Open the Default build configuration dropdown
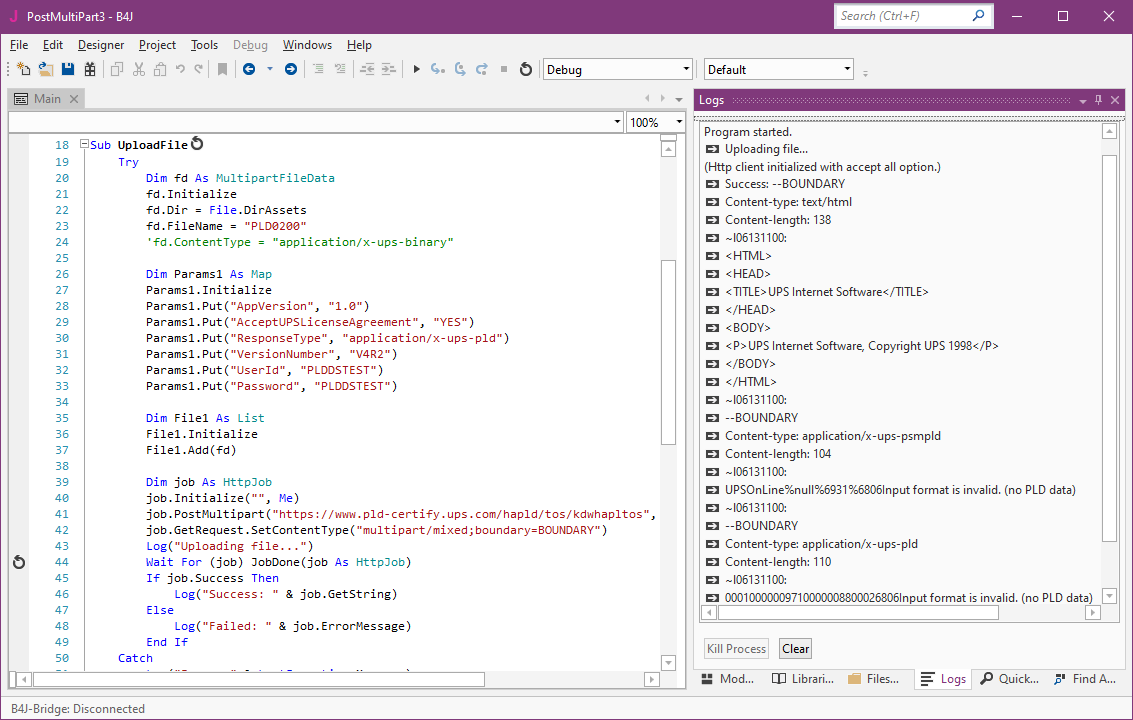 778,69
